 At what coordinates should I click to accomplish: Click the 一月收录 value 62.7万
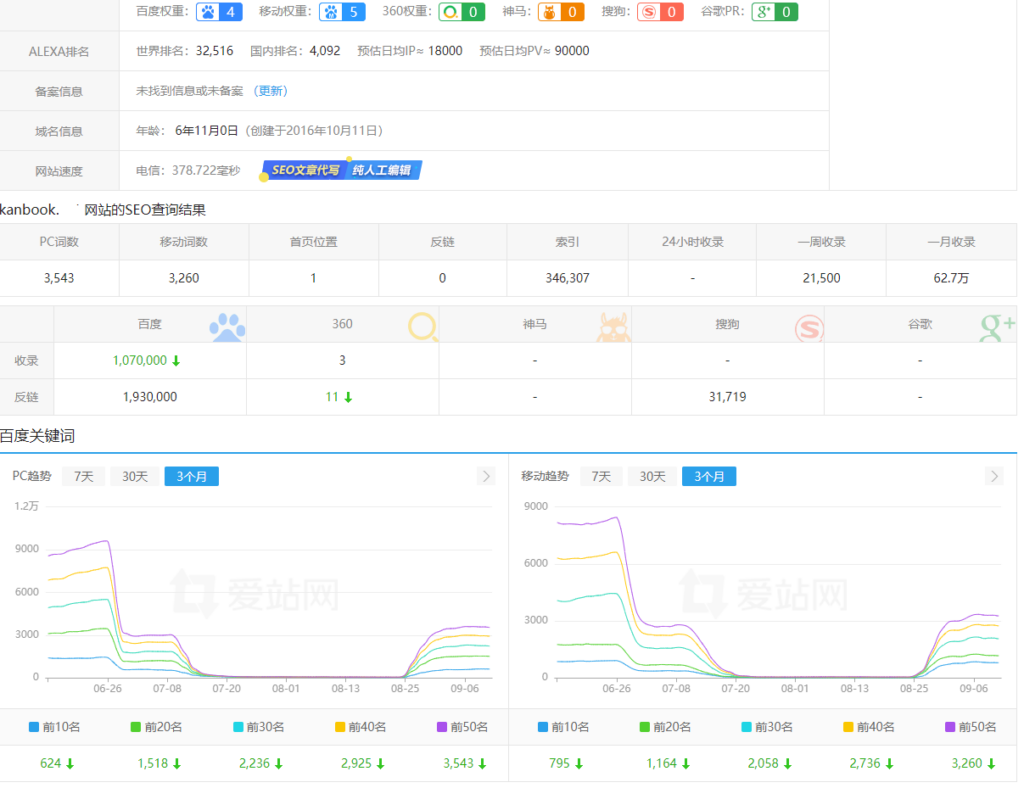951,278
